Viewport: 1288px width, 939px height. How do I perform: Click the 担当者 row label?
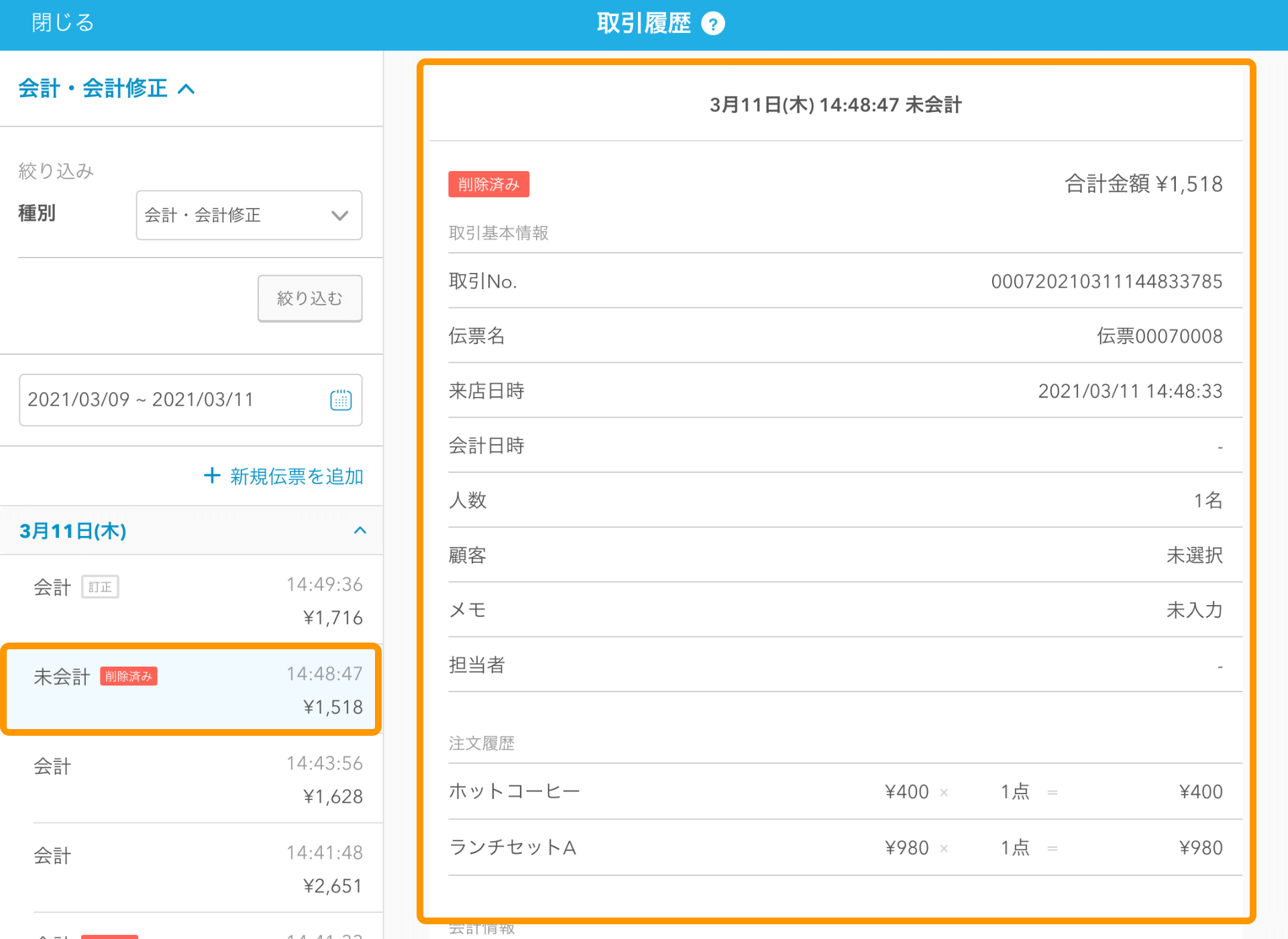(x=476, y=665)
